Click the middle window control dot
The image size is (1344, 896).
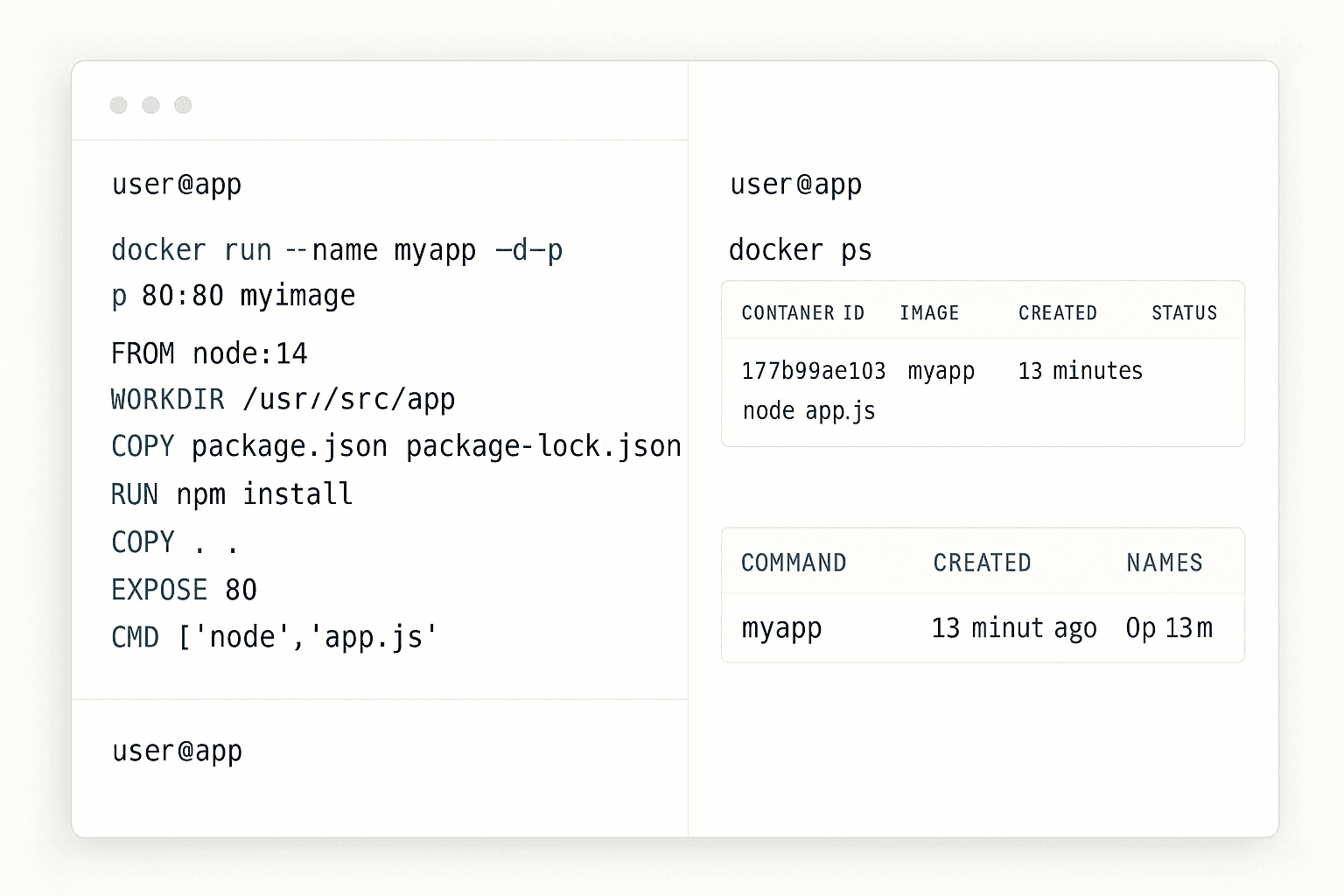click(x=150, y=104)
